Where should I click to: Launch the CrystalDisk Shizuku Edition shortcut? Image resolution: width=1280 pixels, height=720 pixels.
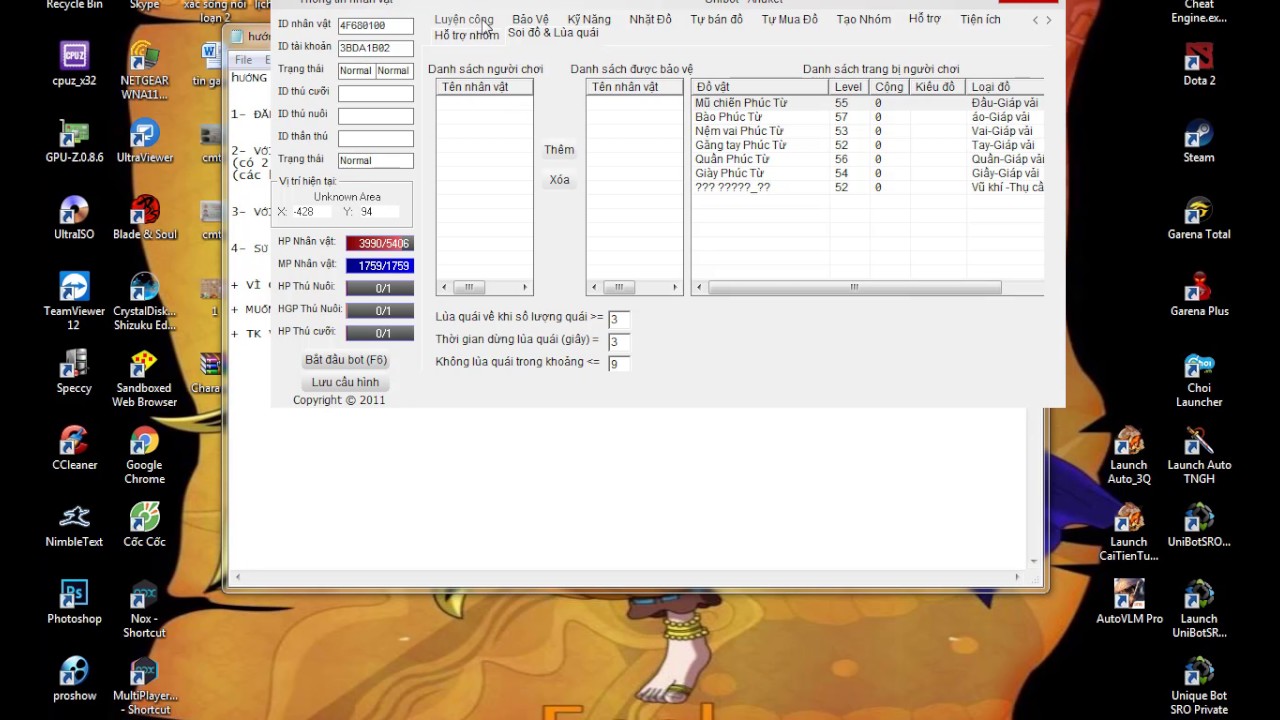144,301
